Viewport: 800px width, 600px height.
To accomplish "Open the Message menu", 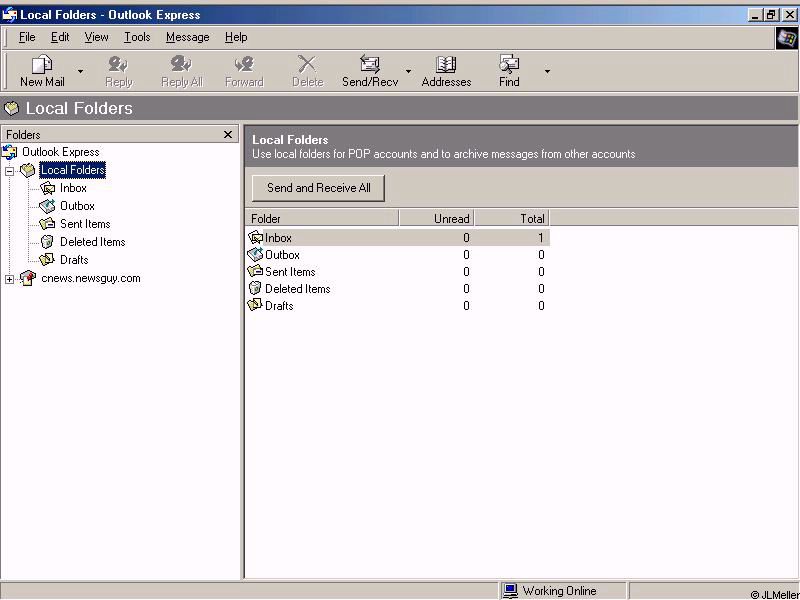I will tap(187, 37).
